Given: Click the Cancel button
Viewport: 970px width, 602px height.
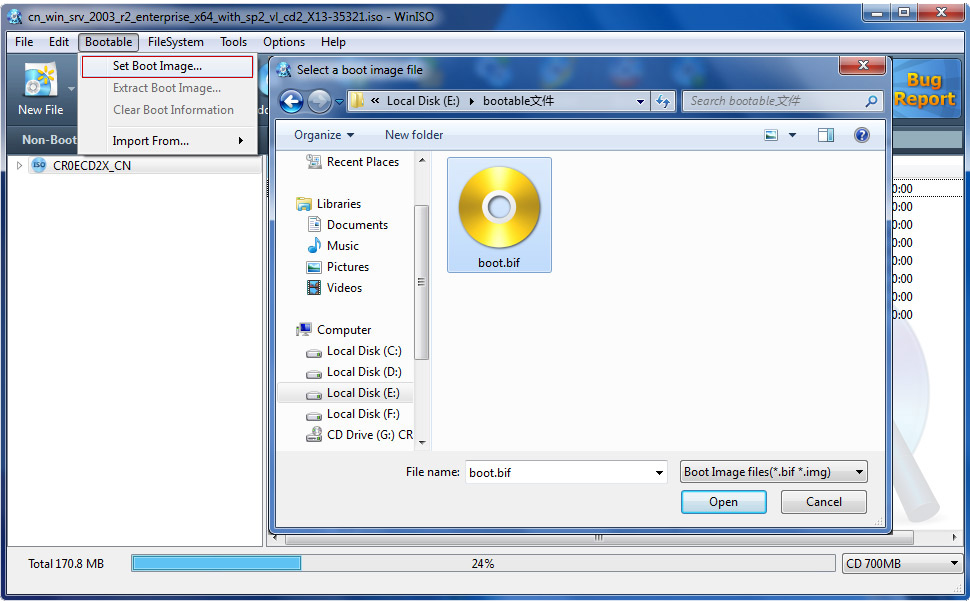Looking at the screenshot, I should pos(823,502).
